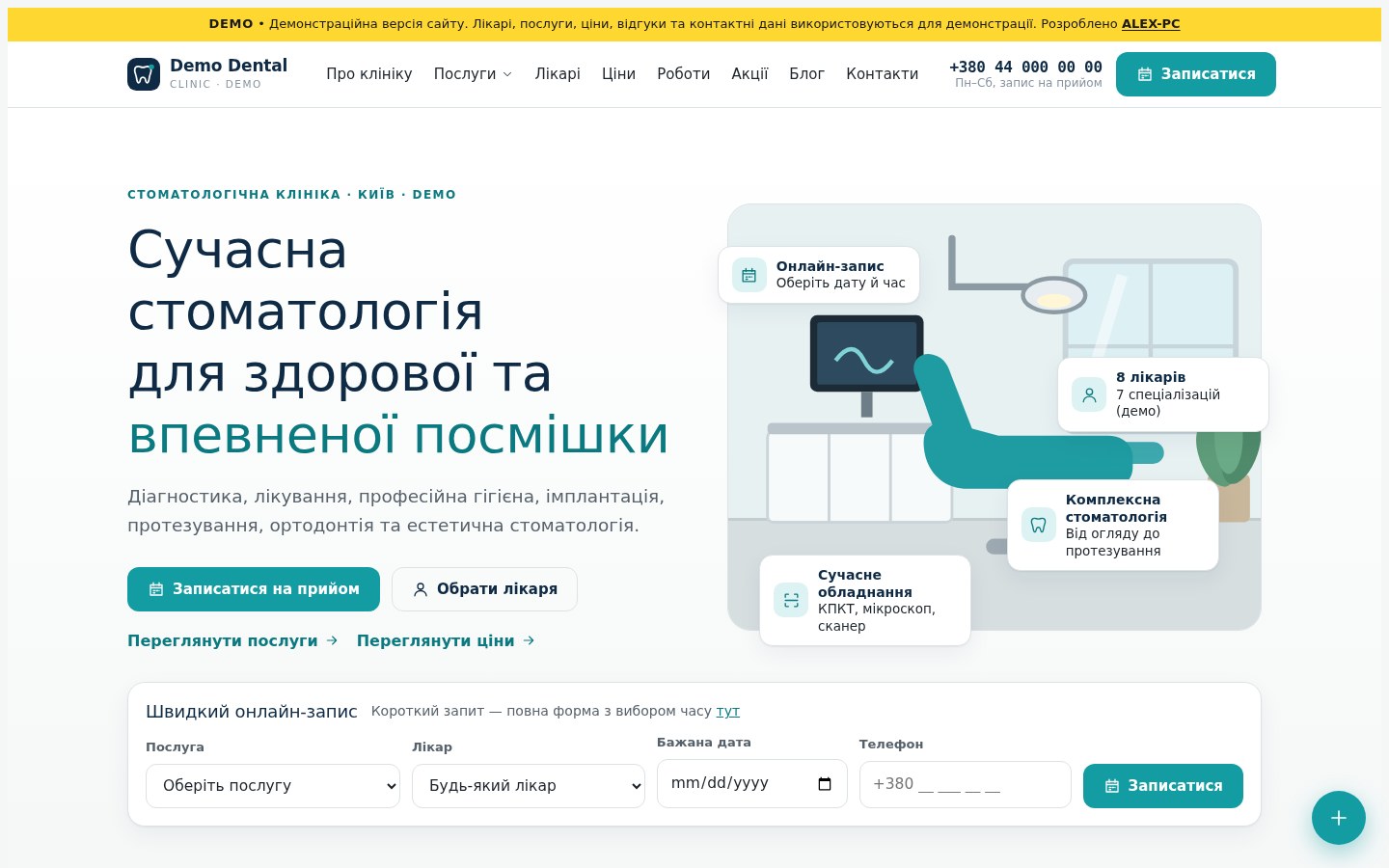Click the header Записатися button
This screenshot has height=868, width=1389.
tap(1196, 74)
